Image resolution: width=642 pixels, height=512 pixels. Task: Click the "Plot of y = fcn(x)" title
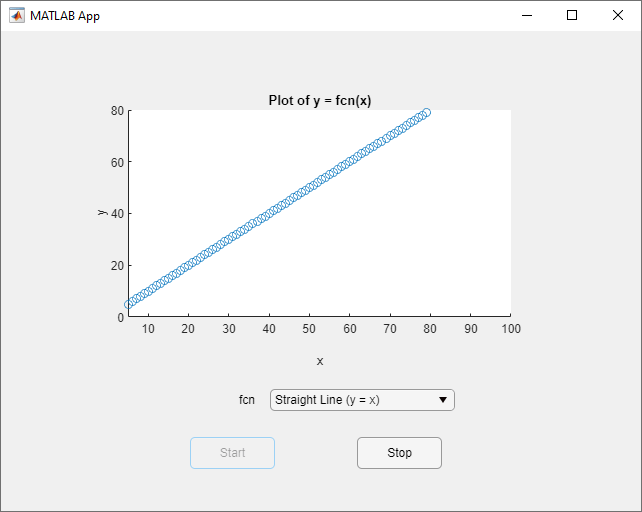pos(320,100)
